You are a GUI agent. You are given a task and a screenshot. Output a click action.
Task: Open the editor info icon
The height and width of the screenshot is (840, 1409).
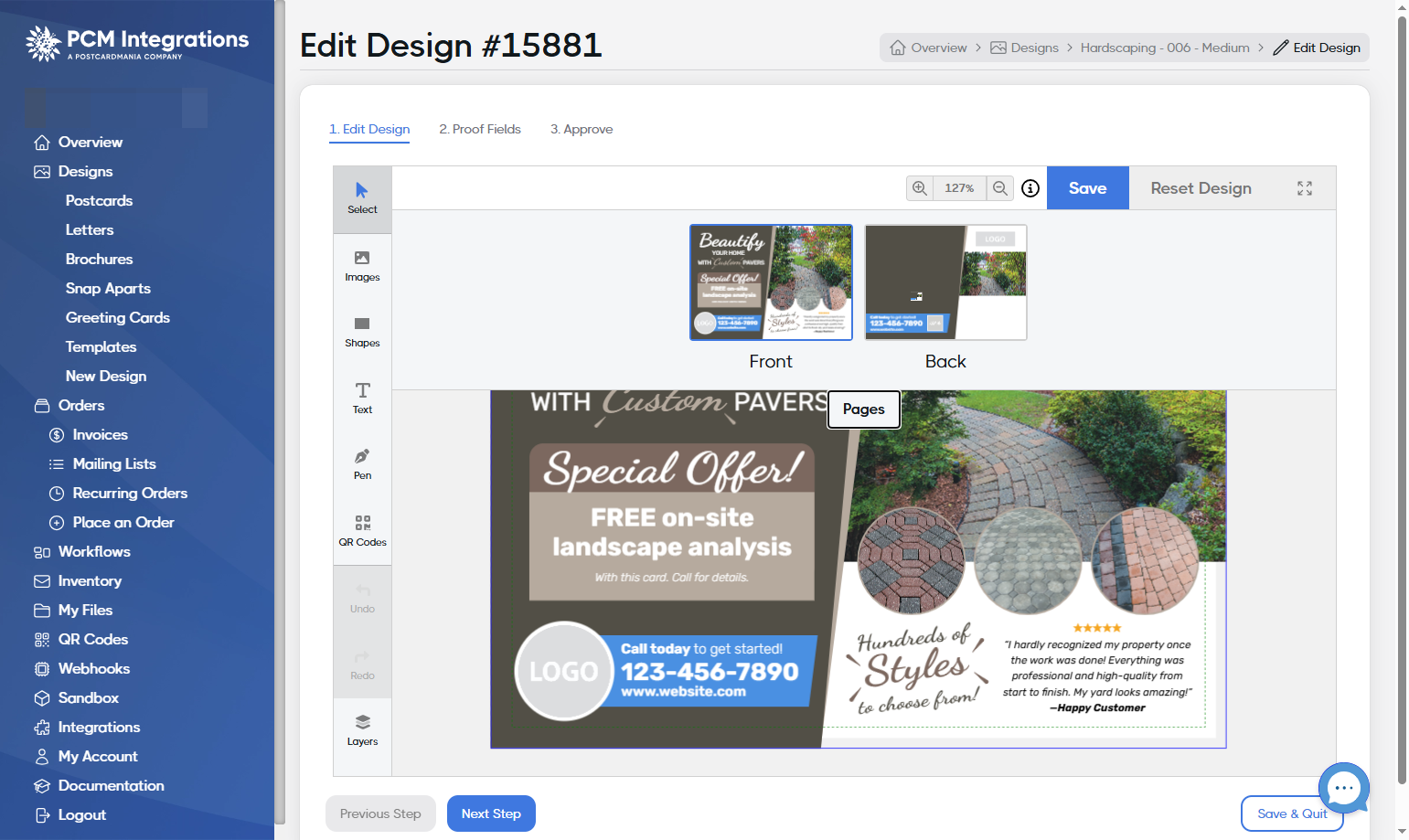(x=1030, y=188)
